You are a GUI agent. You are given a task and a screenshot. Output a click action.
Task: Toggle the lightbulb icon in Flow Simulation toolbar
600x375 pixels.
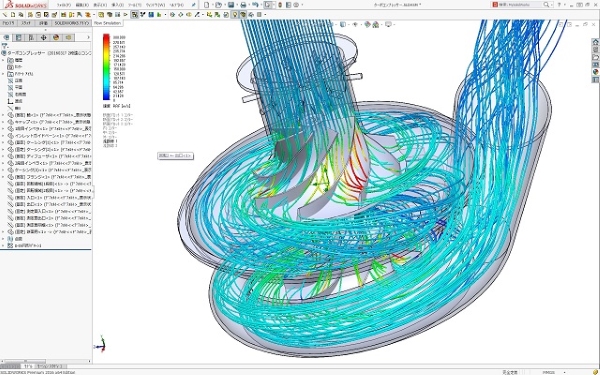click(235, 15)
